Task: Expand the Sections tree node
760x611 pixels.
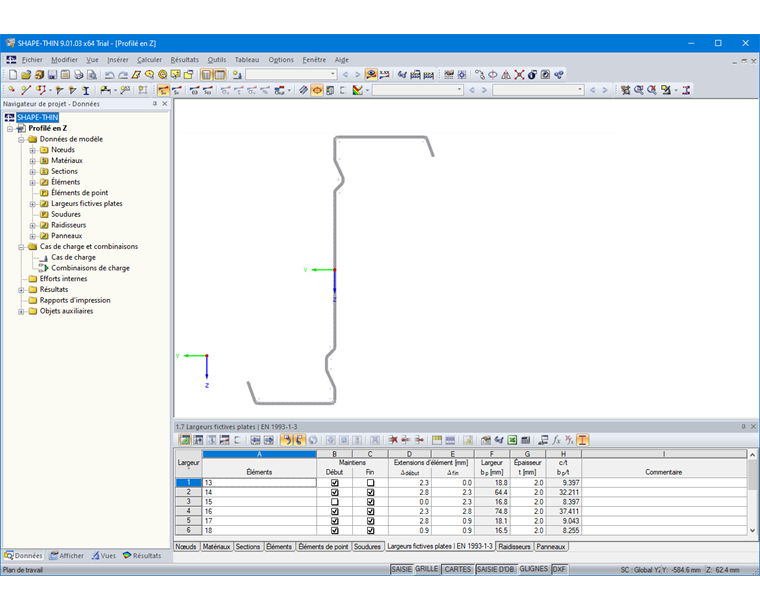Action: [32, 172]
